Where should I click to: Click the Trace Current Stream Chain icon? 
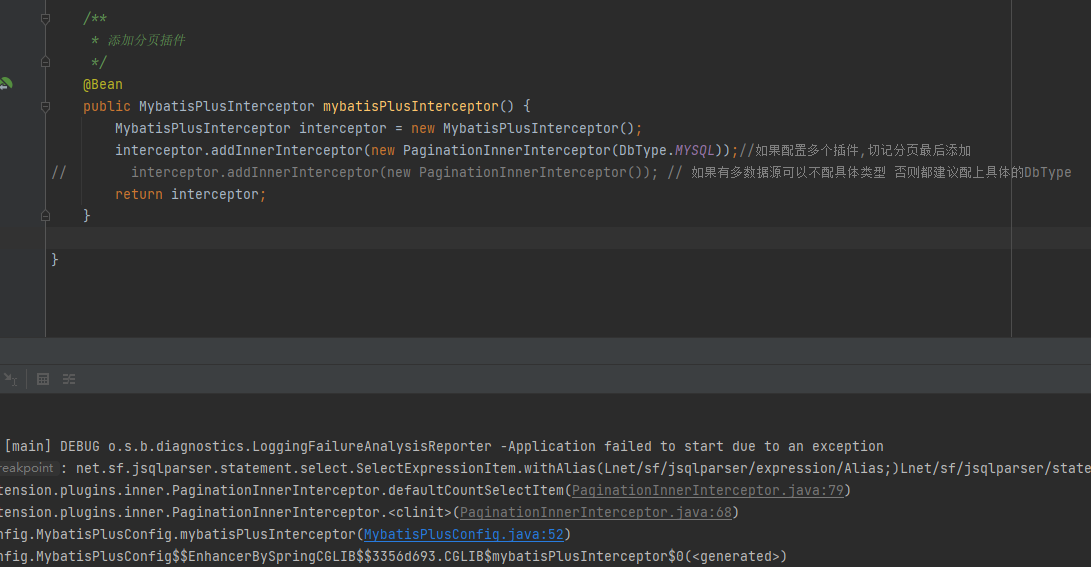tap(69, 379)
